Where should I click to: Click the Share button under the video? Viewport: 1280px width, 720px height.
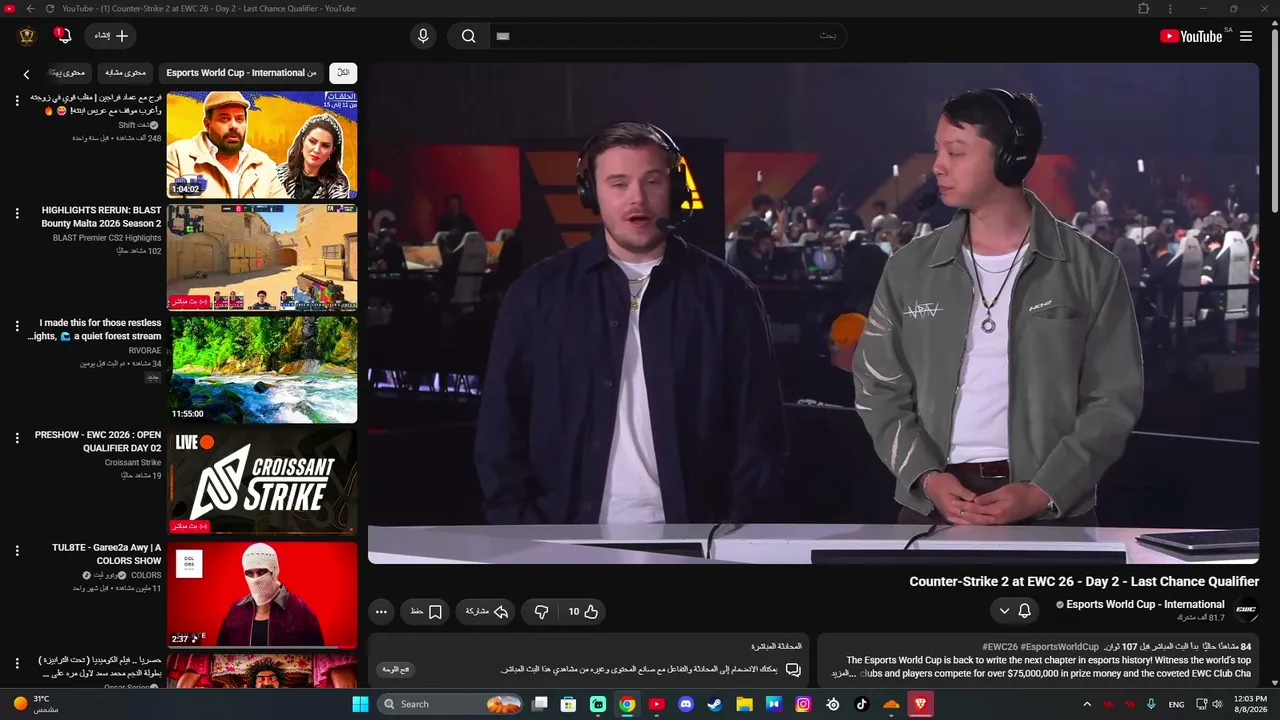click(x=487, y=611)
